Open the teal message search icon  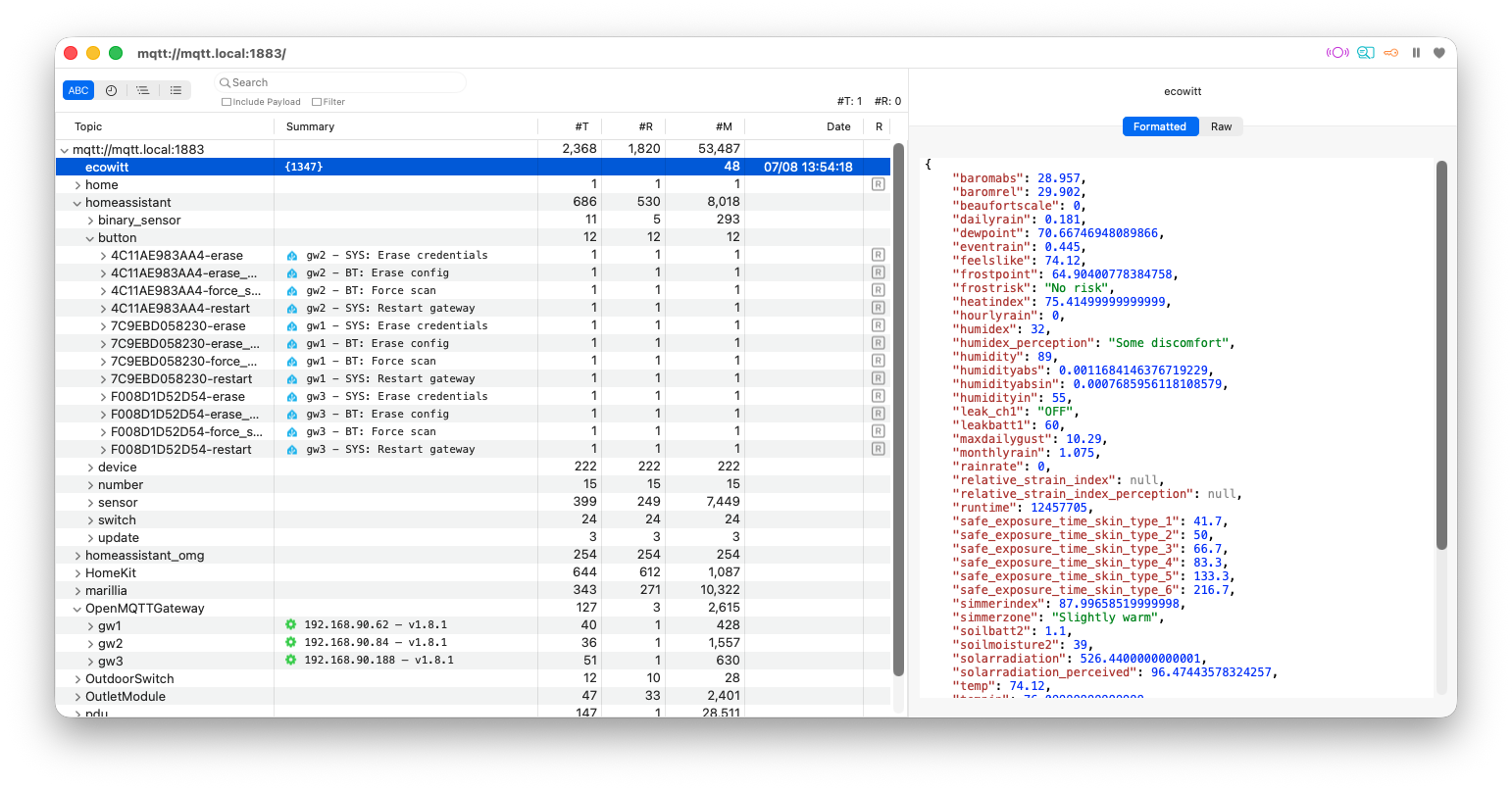tap(1366, 53)
